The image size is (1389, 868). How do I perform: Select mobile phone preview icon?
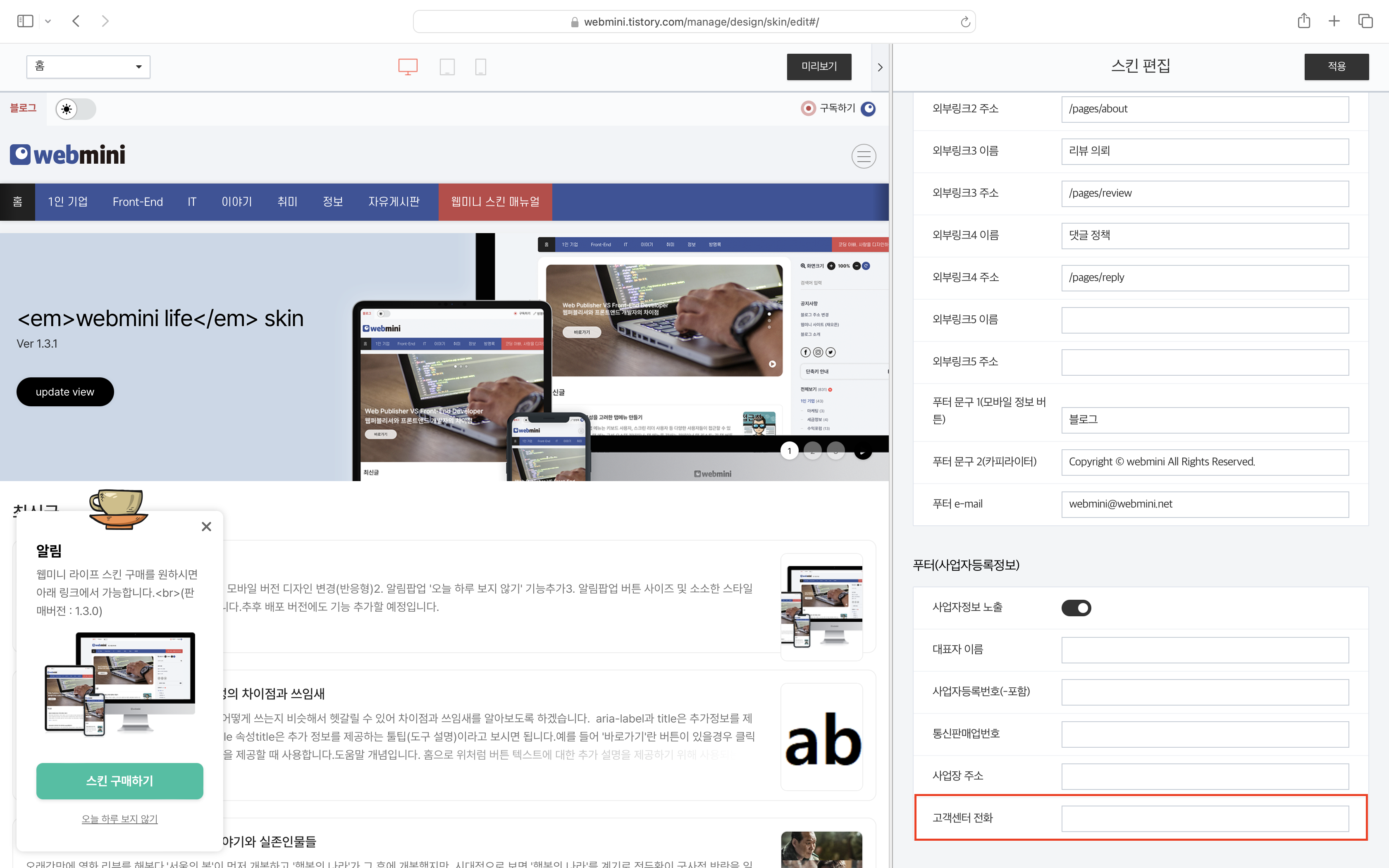(481, 67)
